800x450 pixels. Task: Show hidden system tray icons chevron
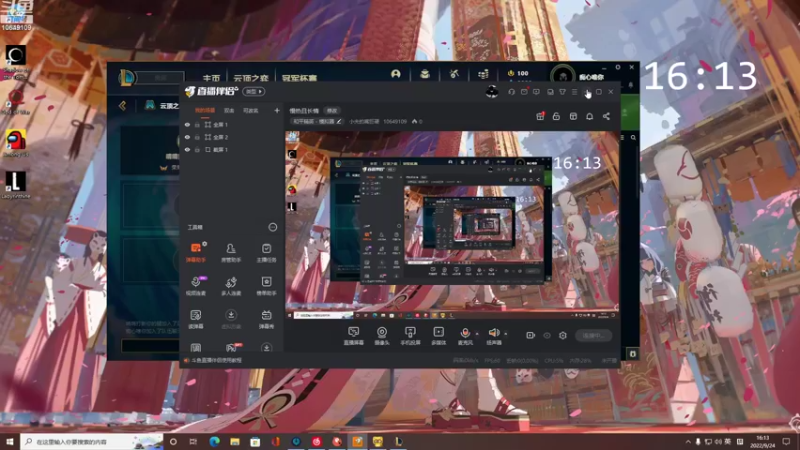click(x=688, y=441)
